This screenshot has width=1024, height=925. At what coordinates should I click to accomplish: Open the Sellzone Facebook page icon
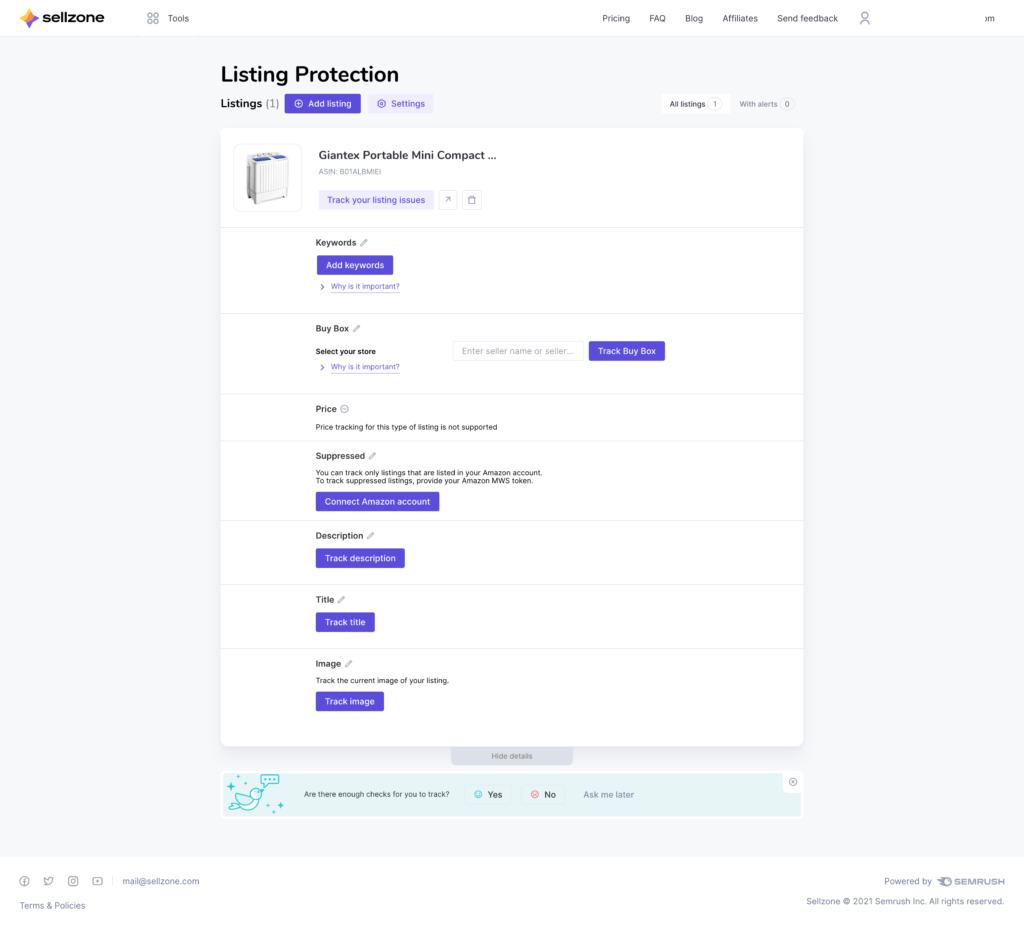click(x=25, y=881)
